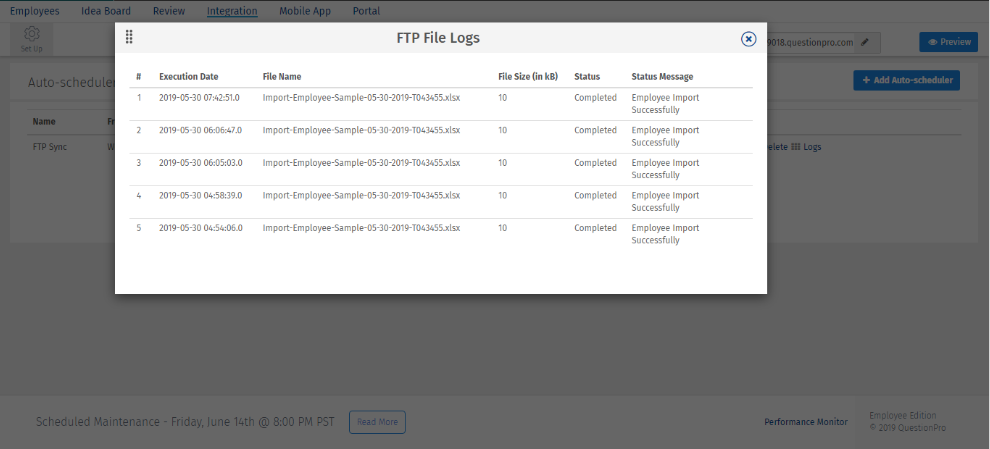
Task: Select execution date 2019-05-30 06:06:47.0
Action: click(x=200, y=130)
